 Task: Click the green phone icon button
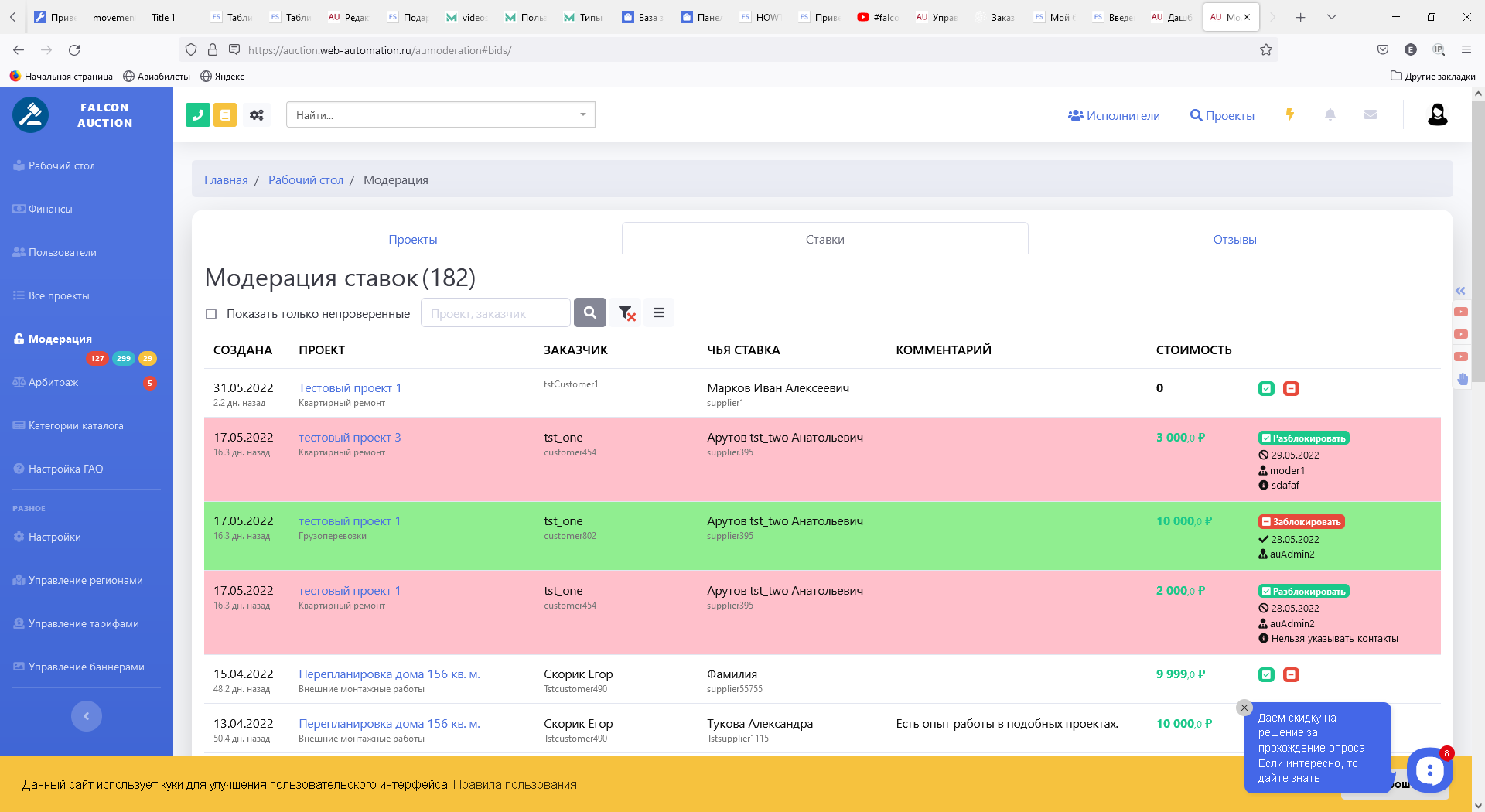(x=198, y=115)
